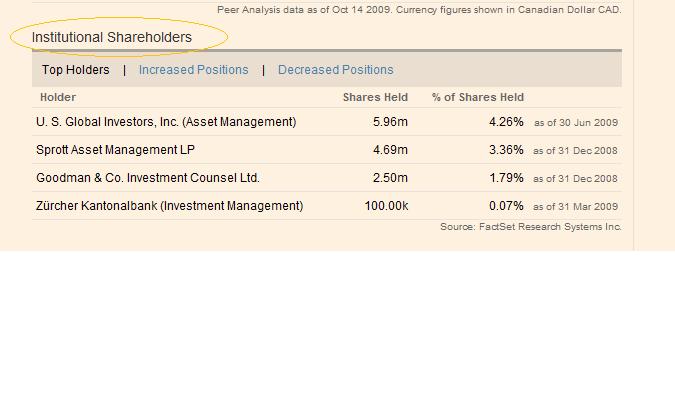Viewport: 675px width, 400px height.
Task: Click the 0.07% shares percentage
Action: pyautogui.click(x=506, y=206)
